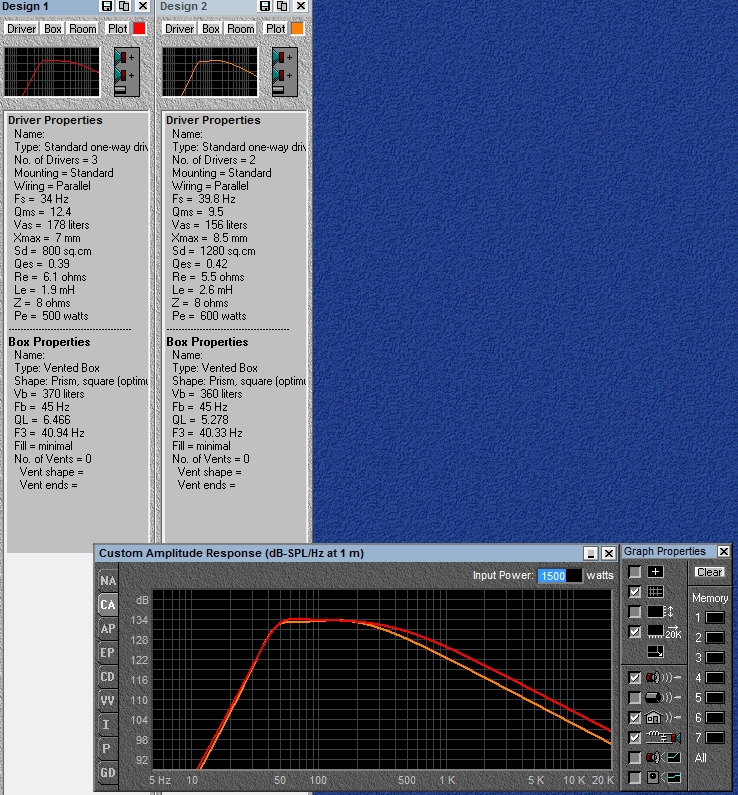Enable the gray cylinder acoustic response checkbox
This screenshot has width=738, height=795.
click(635, 698)
